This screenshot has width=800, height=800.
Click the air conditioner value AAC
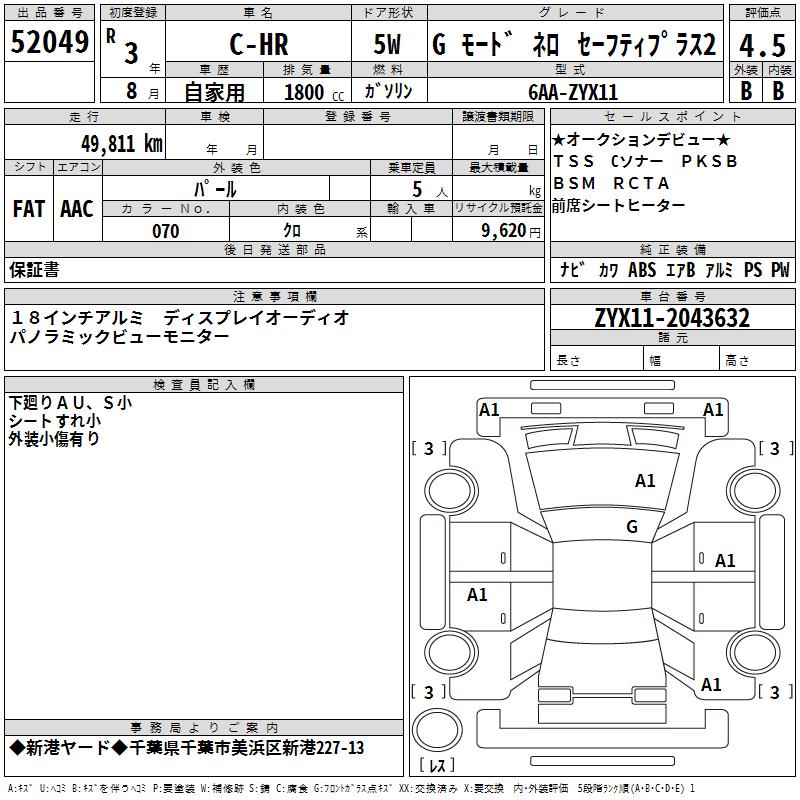(77, 209)
